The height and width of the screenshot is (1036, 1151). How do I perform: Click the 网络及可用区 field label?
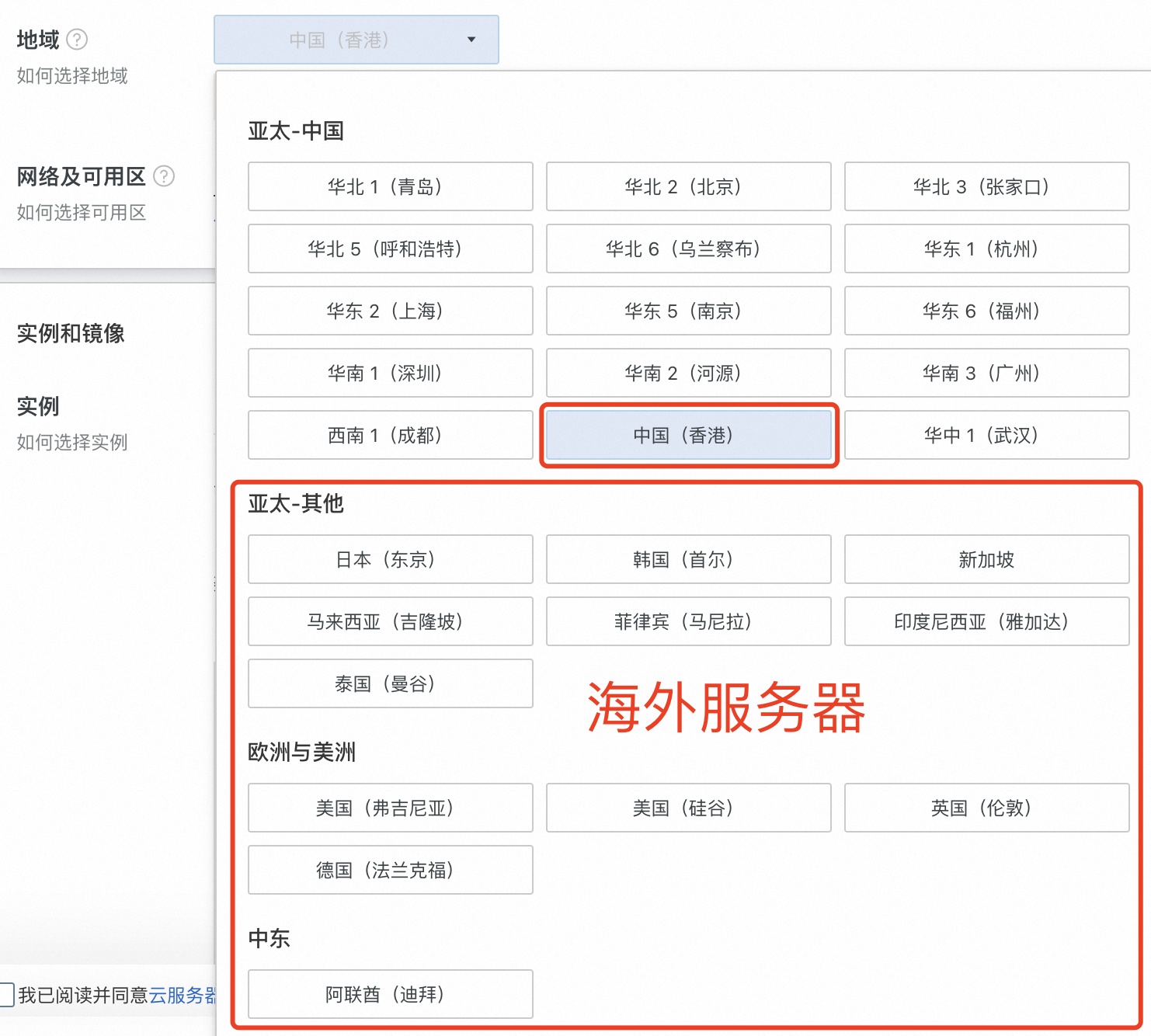(82, 176)
